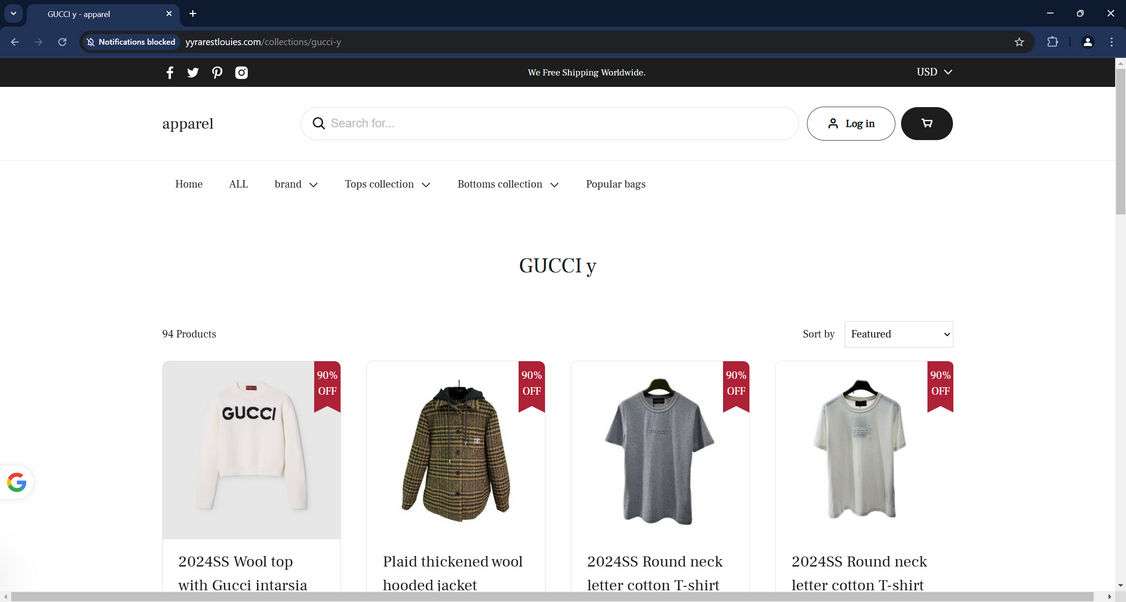Open the shopping cart
Screen dimensions: 1126x602
coord(926,124)
